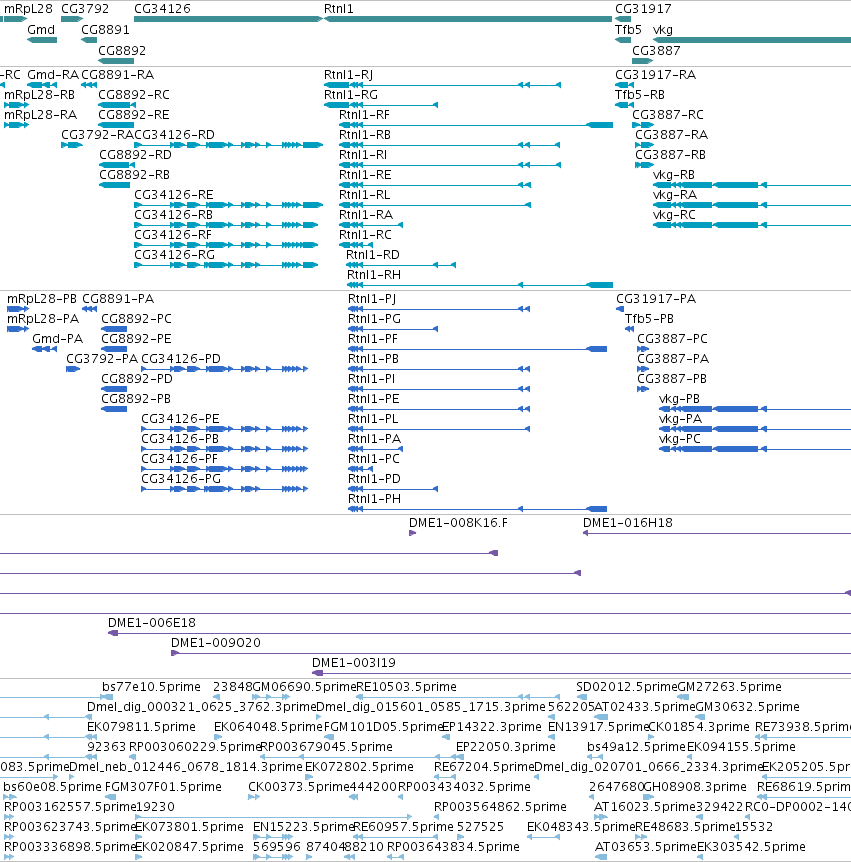Viewport: 851px width, 862px height.
Task: Click transcript Rtnl1-RA label
Action: pyautogui.click(x=366, y=214)
